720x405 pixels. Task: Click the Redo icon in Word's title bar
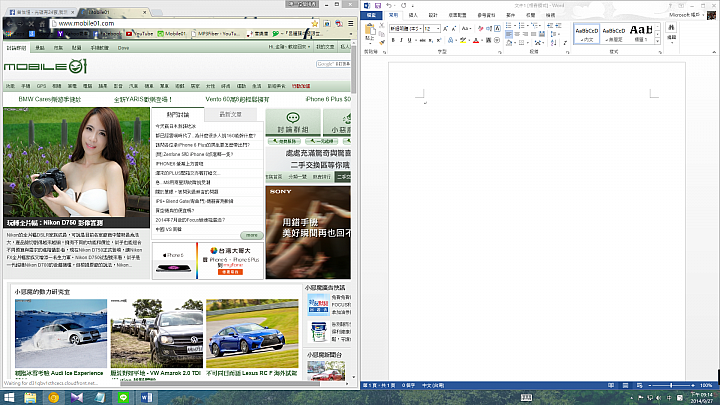click(404, 5)
